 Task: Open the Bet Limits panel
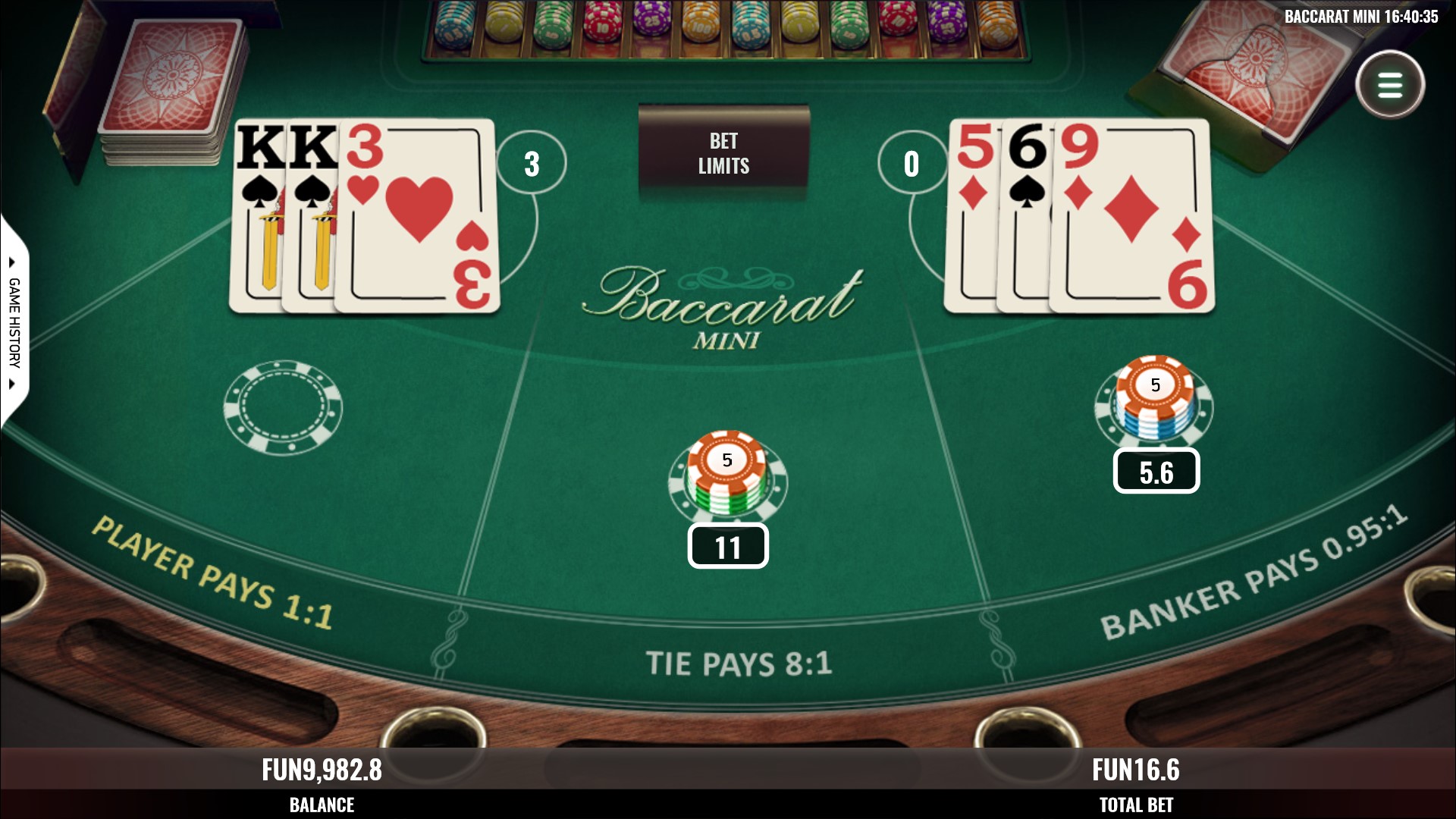[723, 152]
